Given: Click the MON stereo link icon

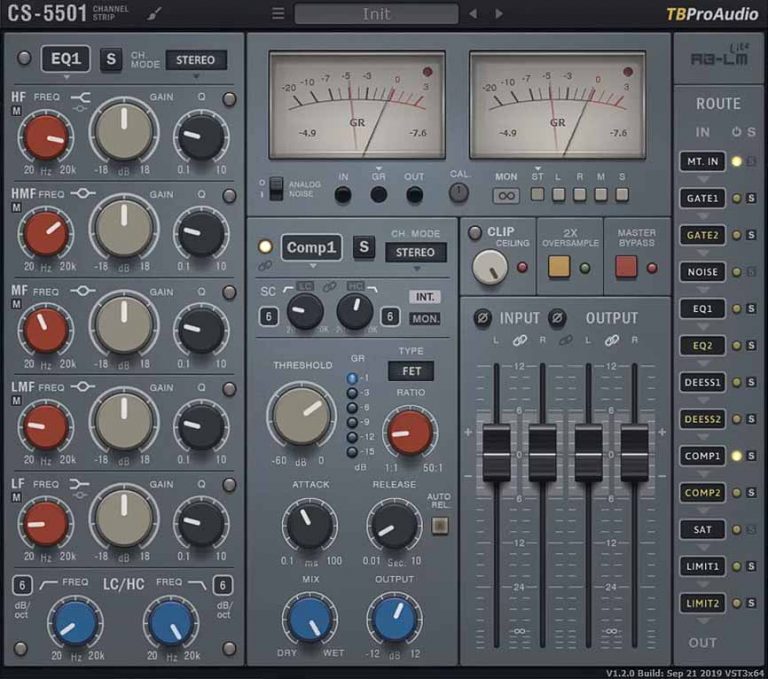Looking at the screenshot, I should [x=507, y=195].
